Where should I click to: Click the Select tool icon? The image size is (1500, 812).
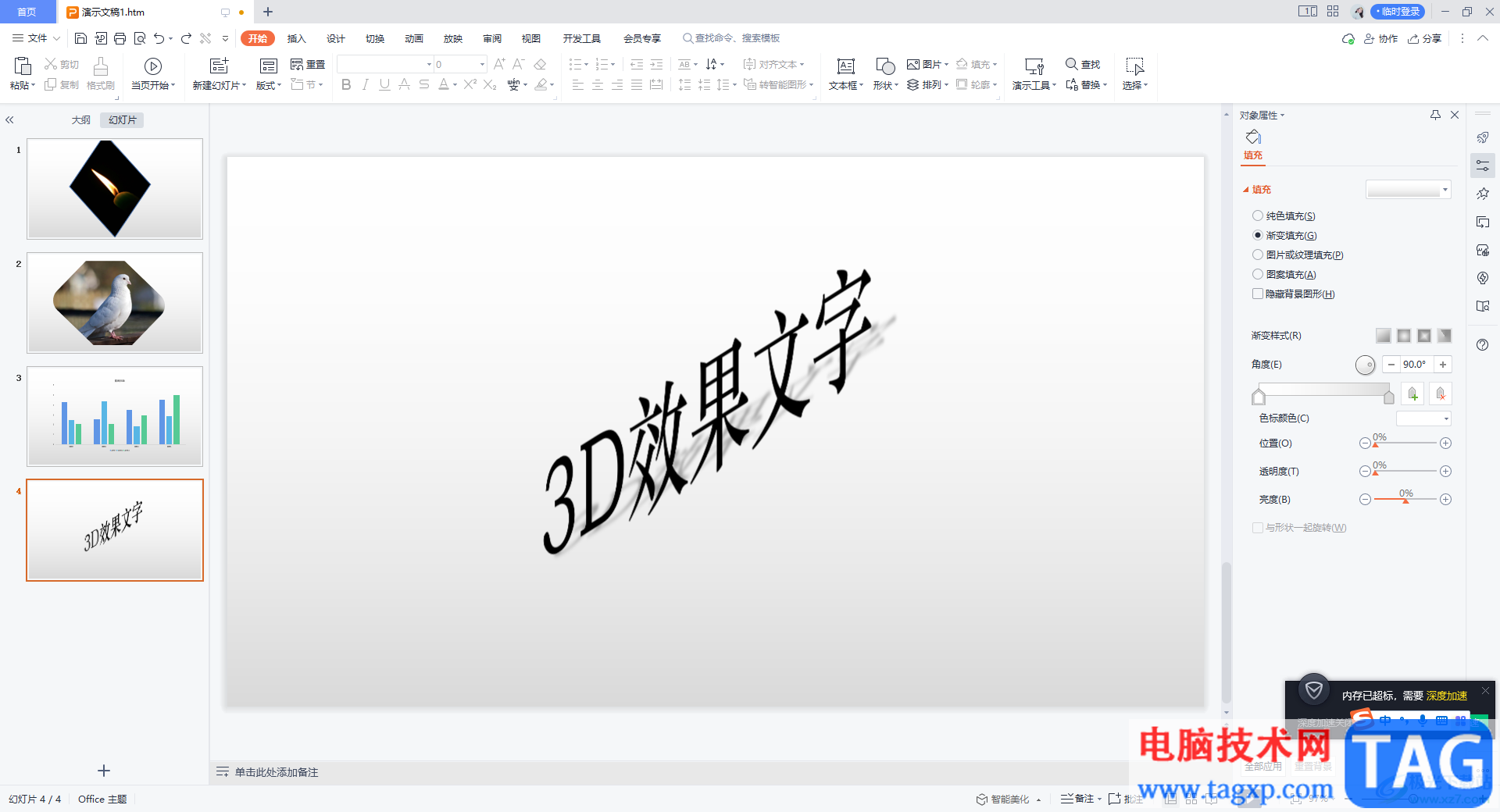point(1134,66)
